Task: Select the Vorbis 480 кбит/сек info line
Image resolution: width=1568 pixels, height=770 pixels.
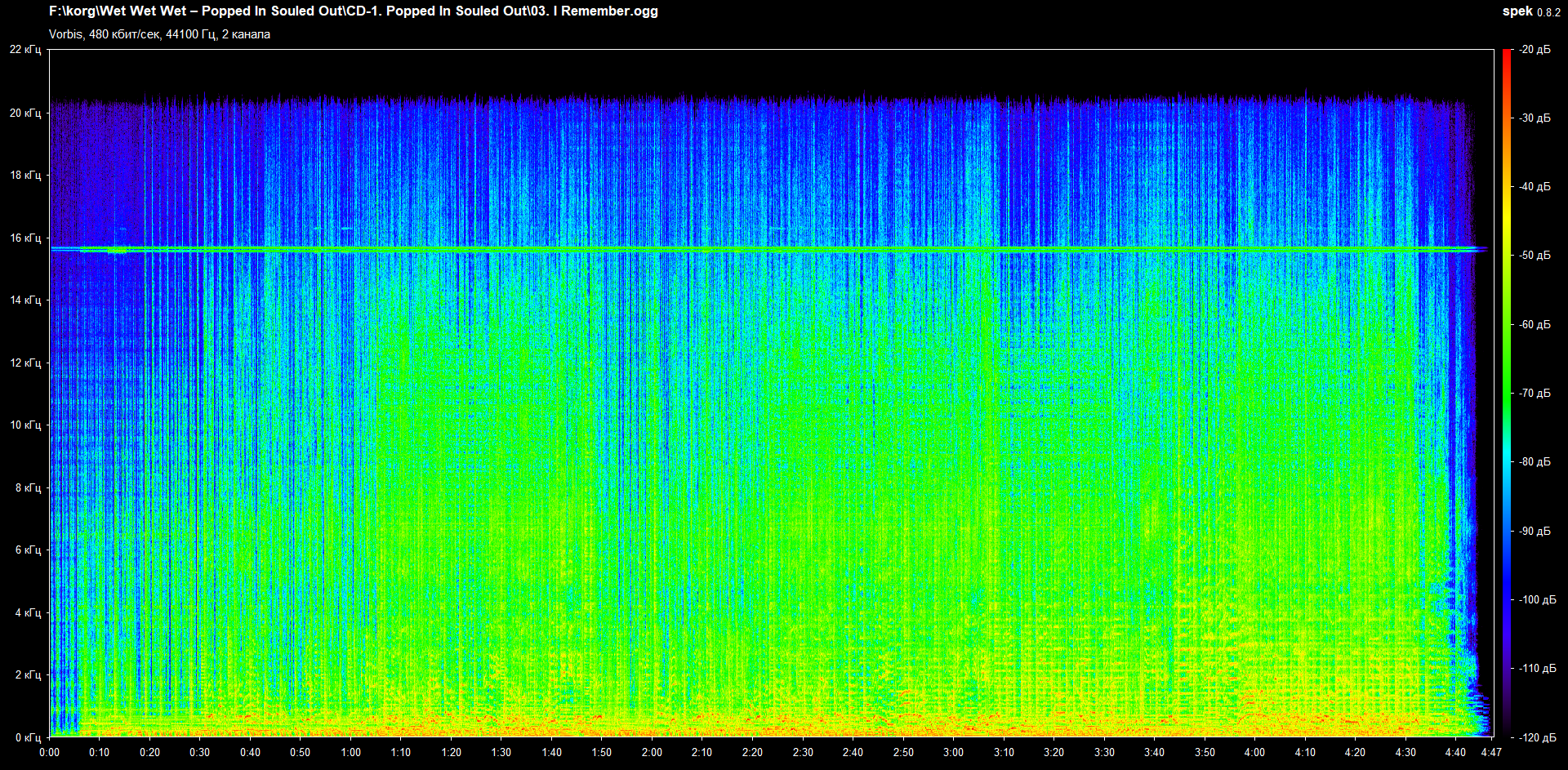Action: [159, 34]
